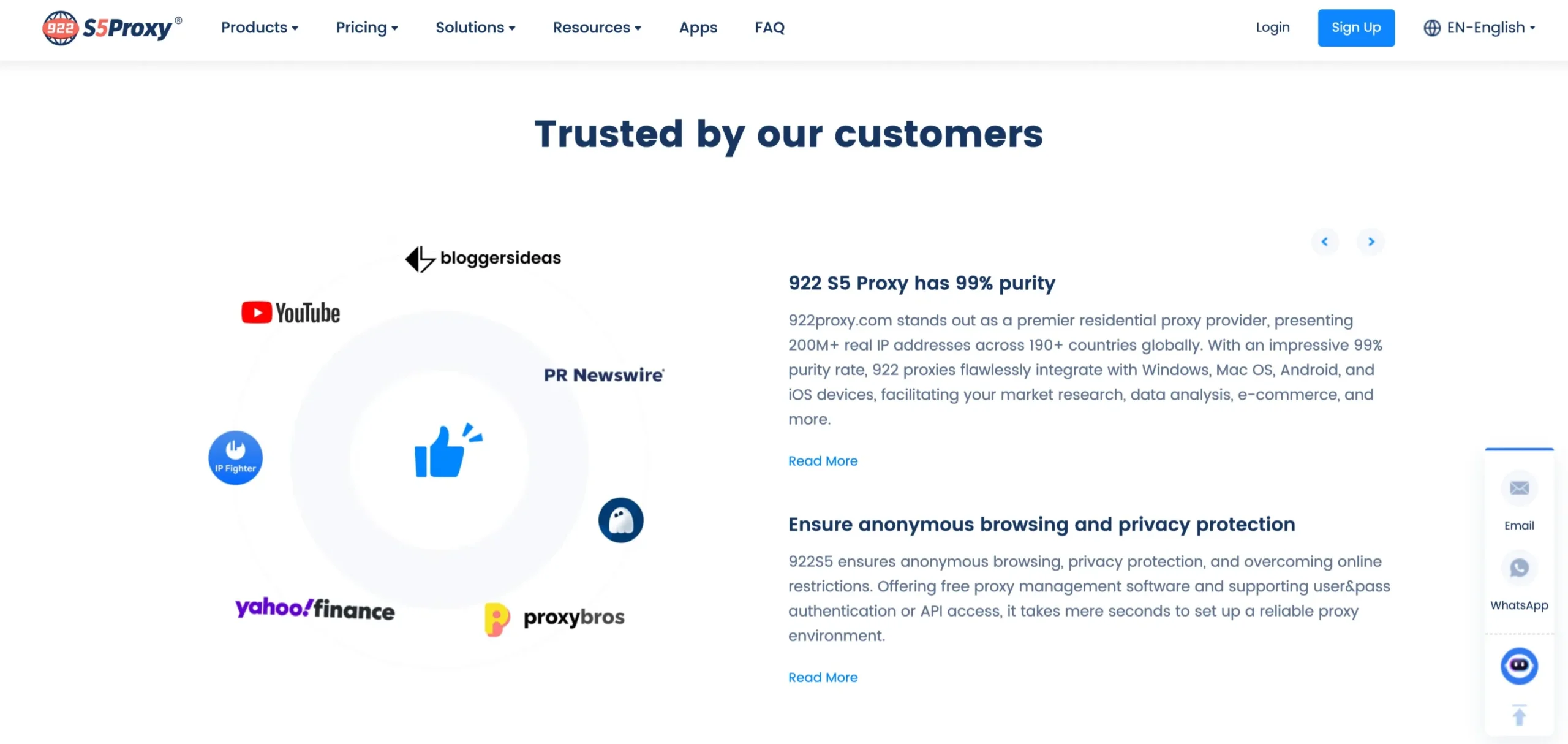This screenshot has width=1568, height=744.
Task: Expand the Products dropdown menu
Action: [259, 28]
